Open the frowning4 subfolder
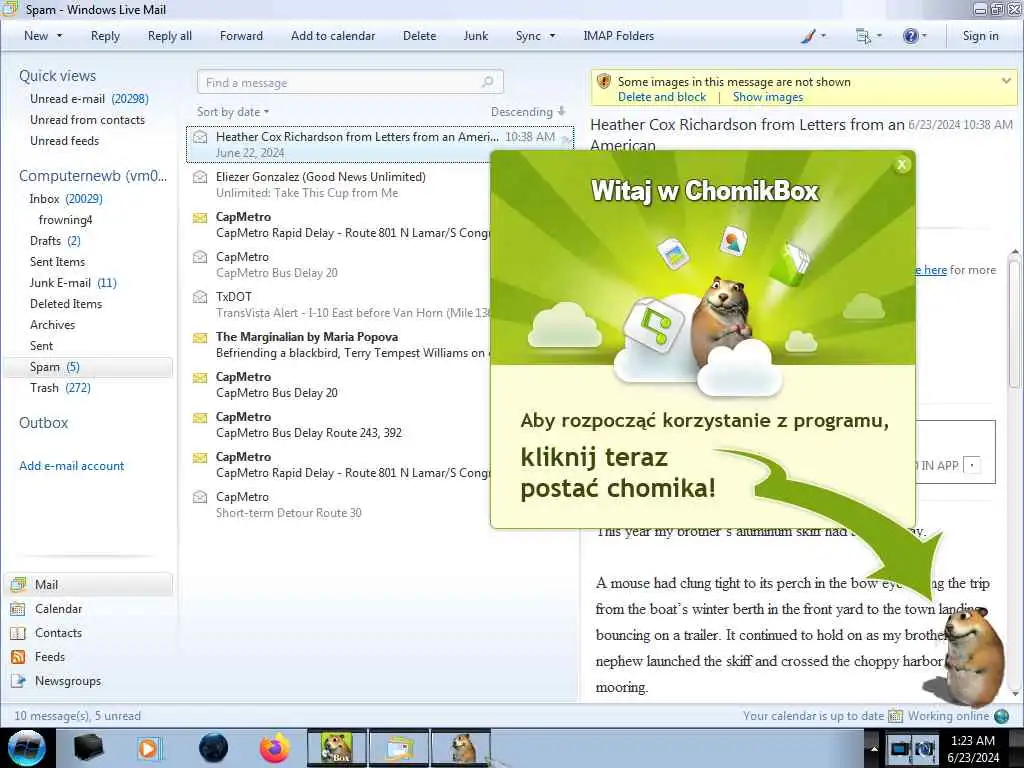Image resolution: width=1024 pixels, height=768 pixels. point(65,219)
